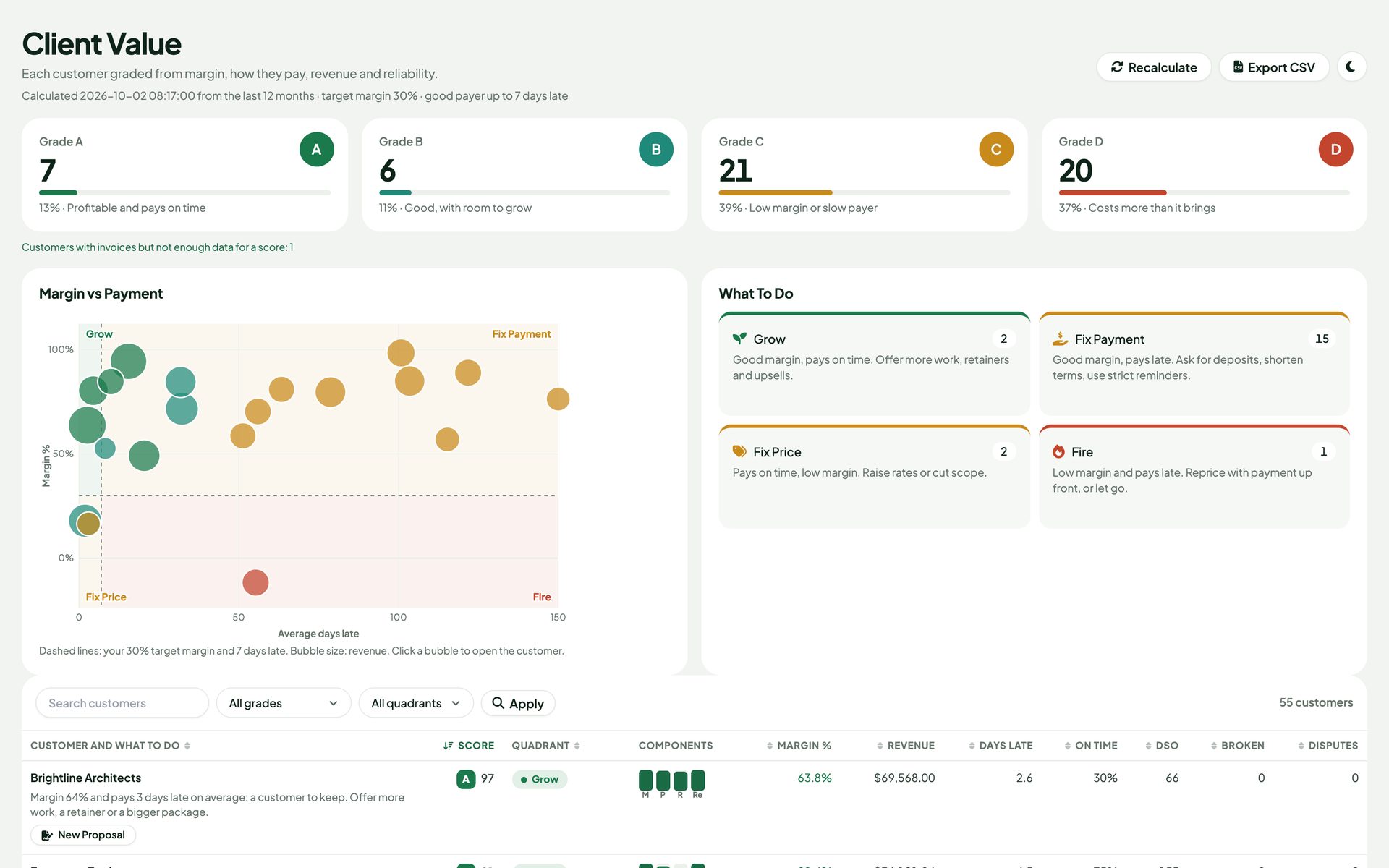Sort by Quadrant column header
Screen dimensions: 1389x868
pos(545,745)
